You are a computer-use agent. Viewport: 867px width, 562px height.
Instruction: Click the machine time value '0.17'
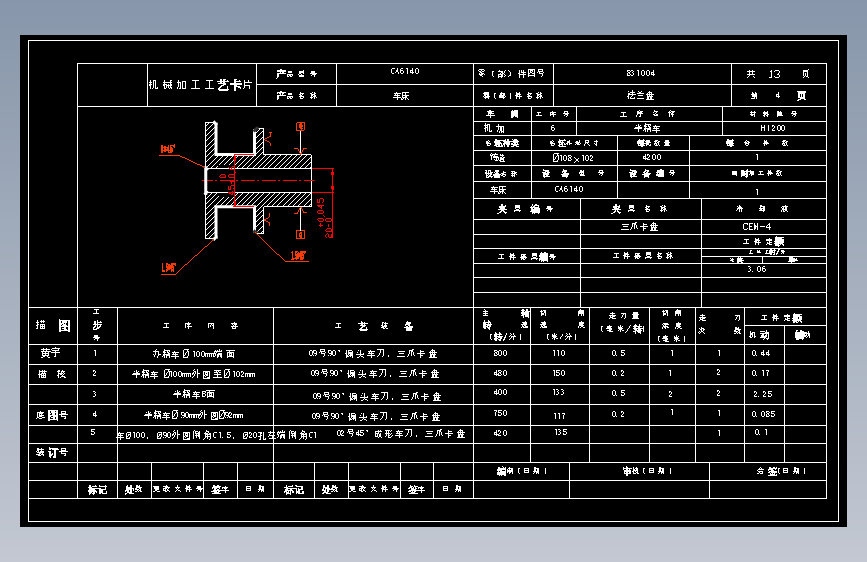[x=761, y=373]
